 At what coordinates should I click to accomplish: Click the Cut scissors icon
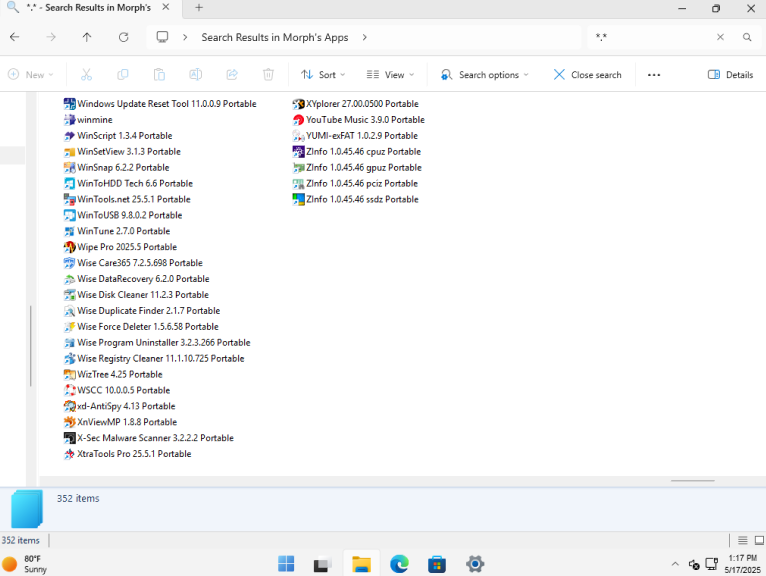86,75
